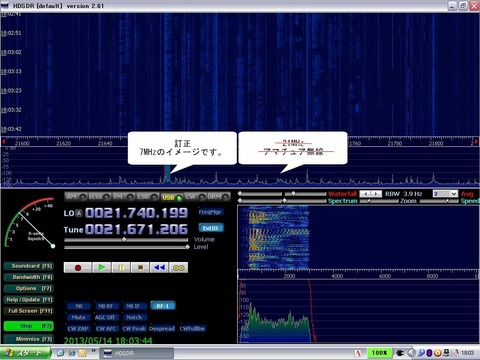This screenshot has width=480, height=360.
Task: Adjust the right Waterfall contrast slider
Action: pos(305,194)
